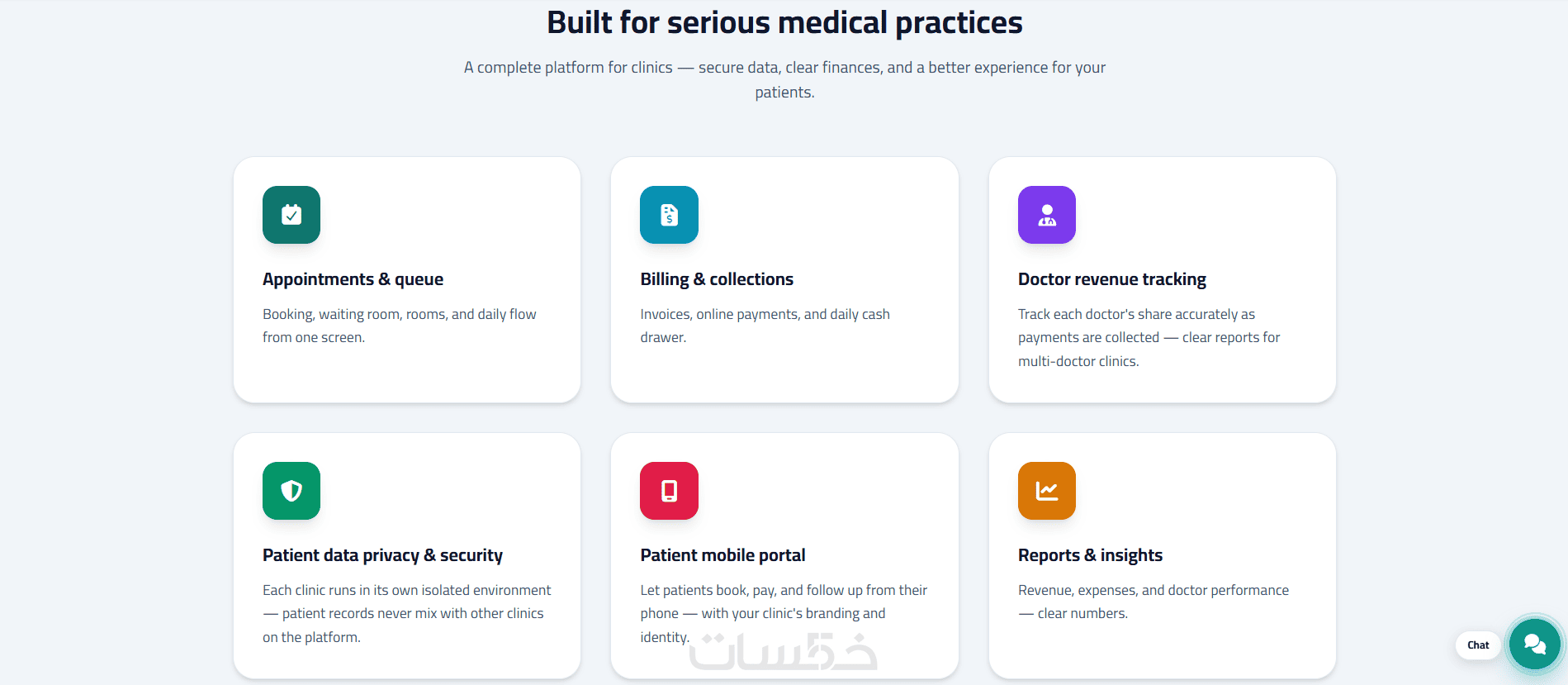Select the Billing & collections heading
The height and width of the screenshot is (685, 1568).
tap(717, 279)
